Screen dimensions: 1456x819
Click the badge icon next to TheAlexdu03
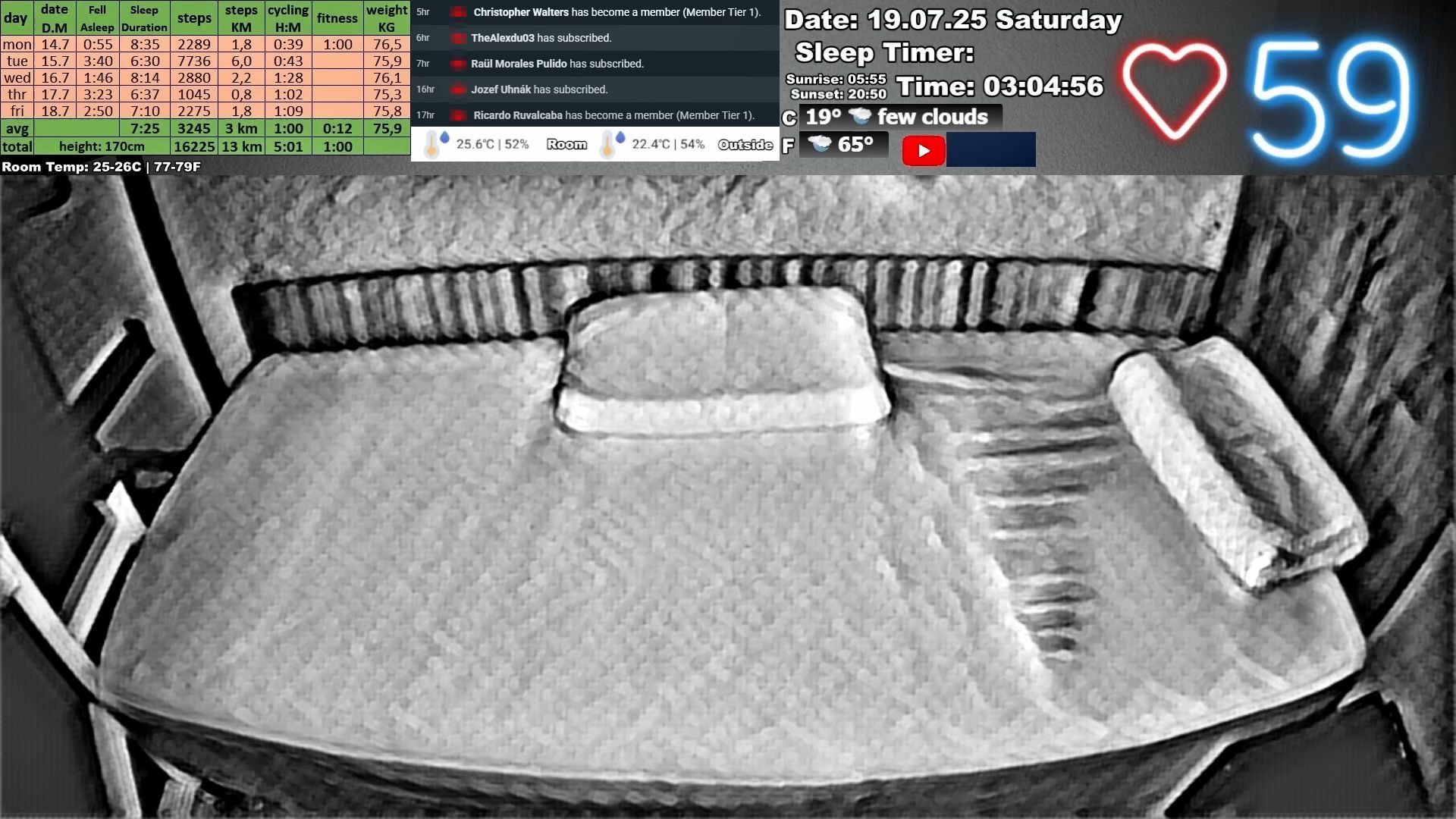[457, 38]
